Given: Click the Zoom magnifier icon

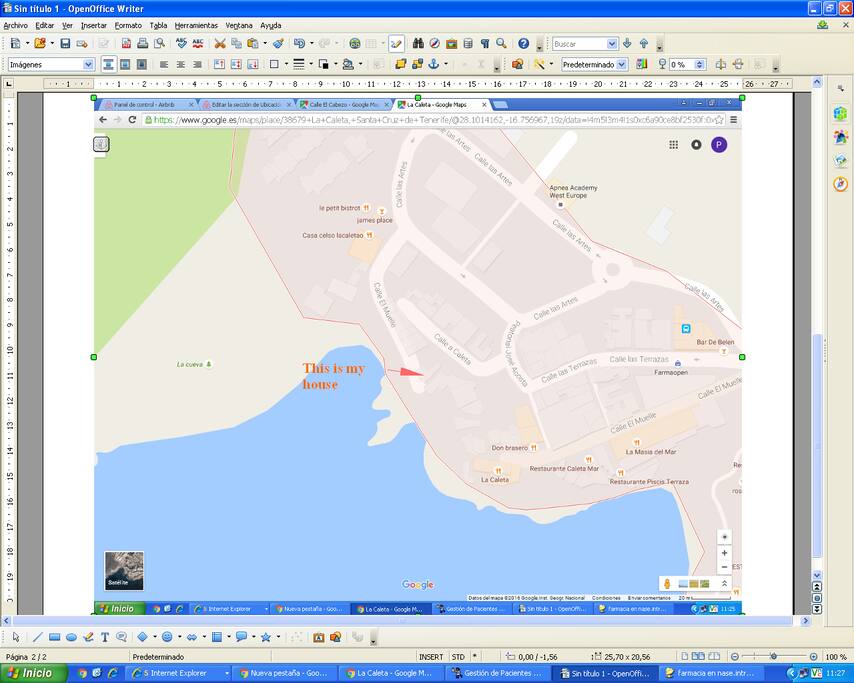Looking at the screenshot, I should [x=501, y=44].
